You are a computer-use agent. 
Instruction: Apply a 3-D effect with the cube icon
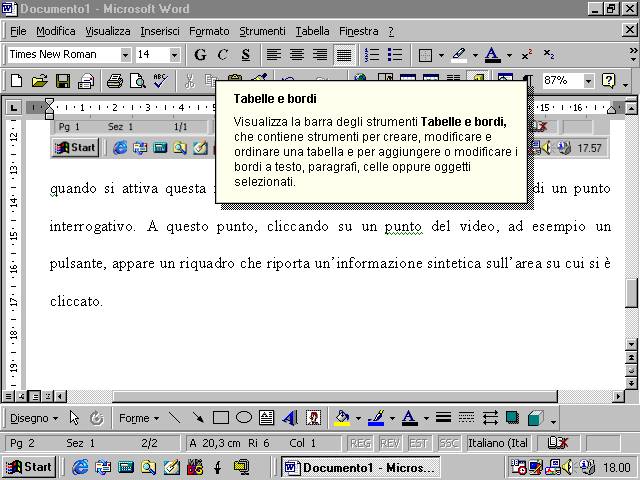(x=535, y=418)
